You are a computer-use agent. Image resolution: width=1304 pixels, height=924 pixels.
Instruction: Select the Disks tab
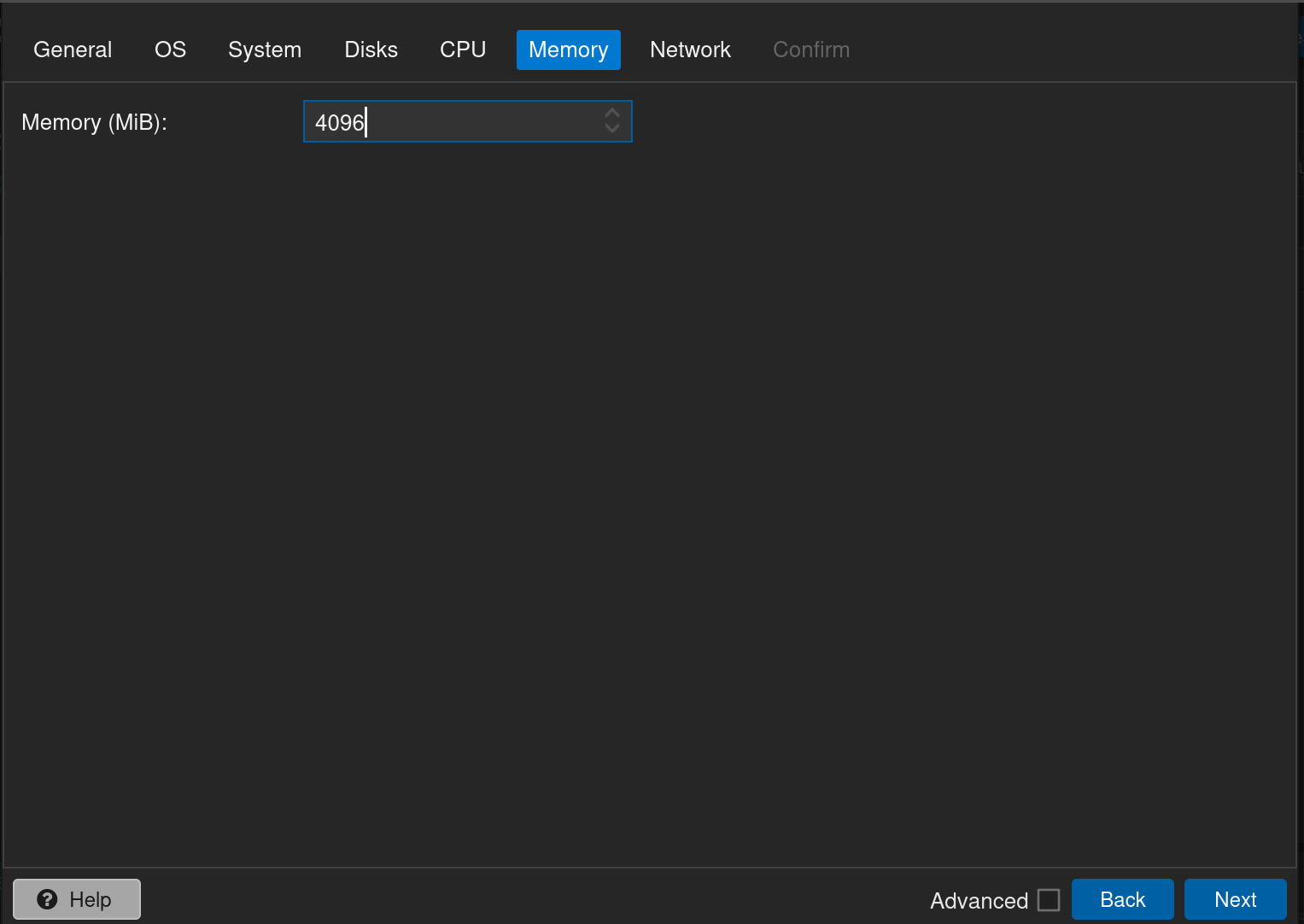pyautogui.click(x=371, y=50)
